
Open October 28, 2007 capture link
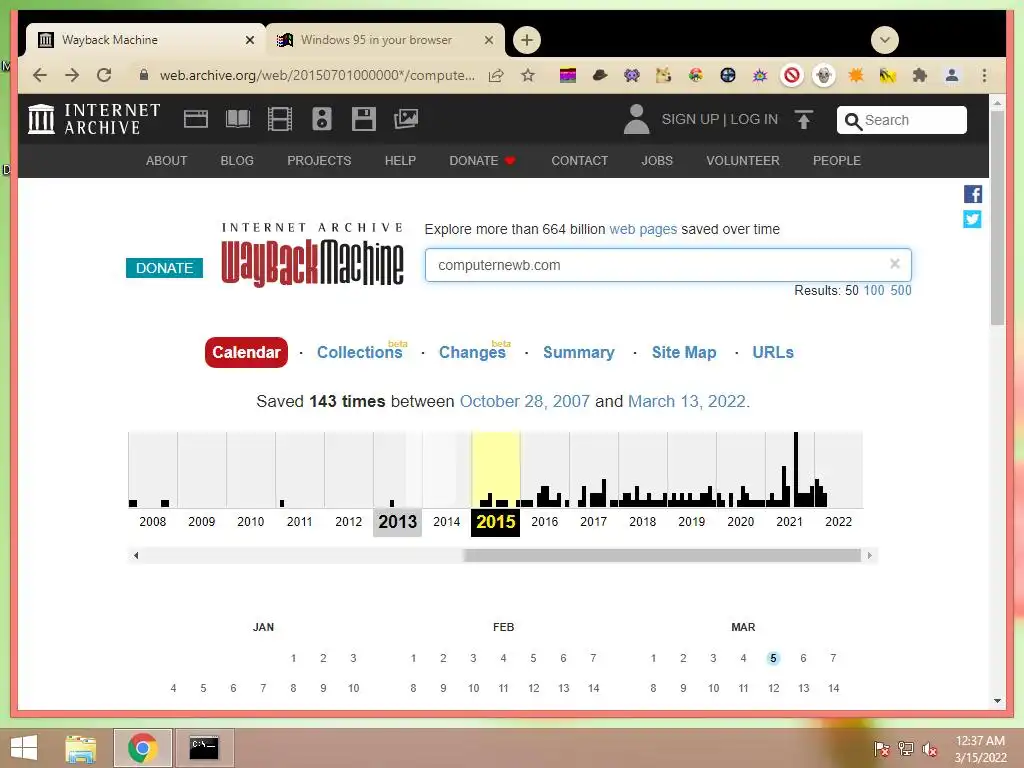point(524,401)
